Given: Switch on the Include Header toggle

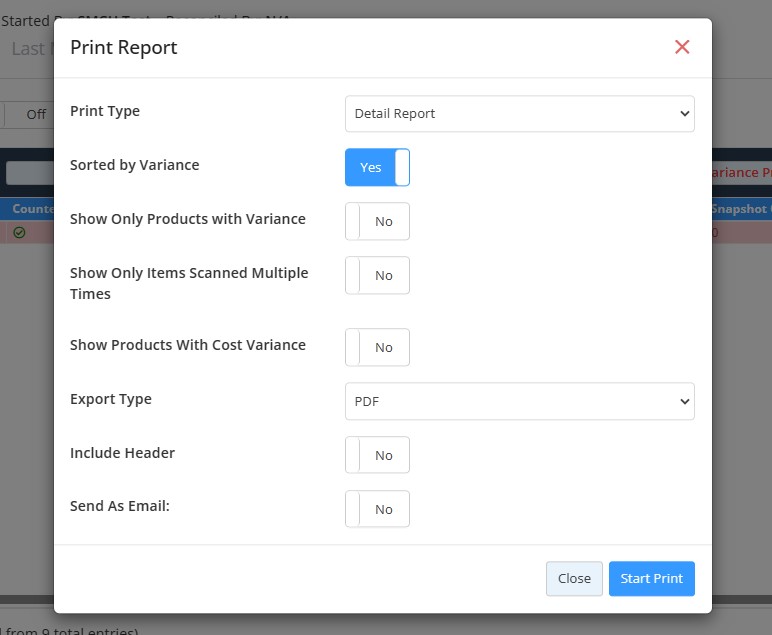Looking at the screenshot, I should pos(377,455).
